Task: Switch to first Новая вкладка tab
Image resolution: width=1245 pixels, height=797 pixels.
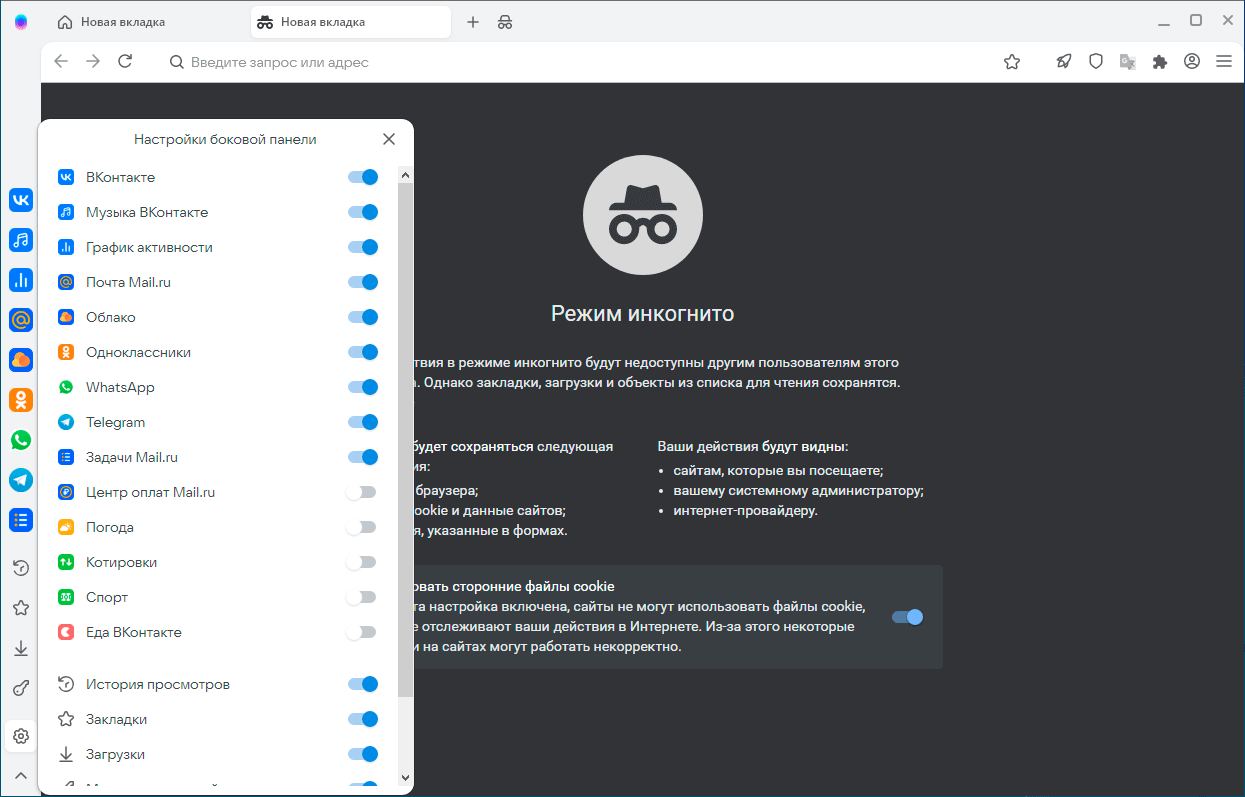Action: (x=146, y=22)
